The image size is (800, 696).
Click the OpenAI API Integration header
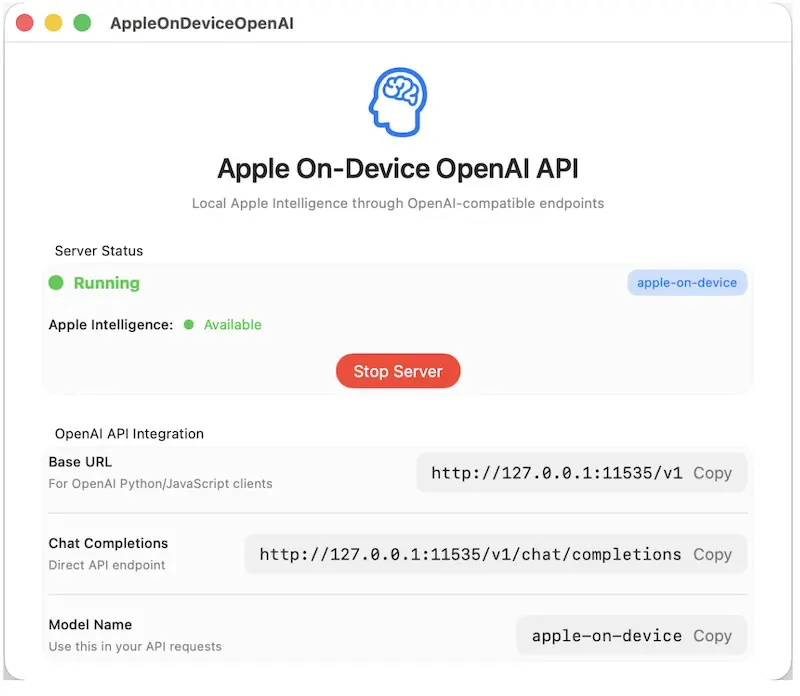129,434
